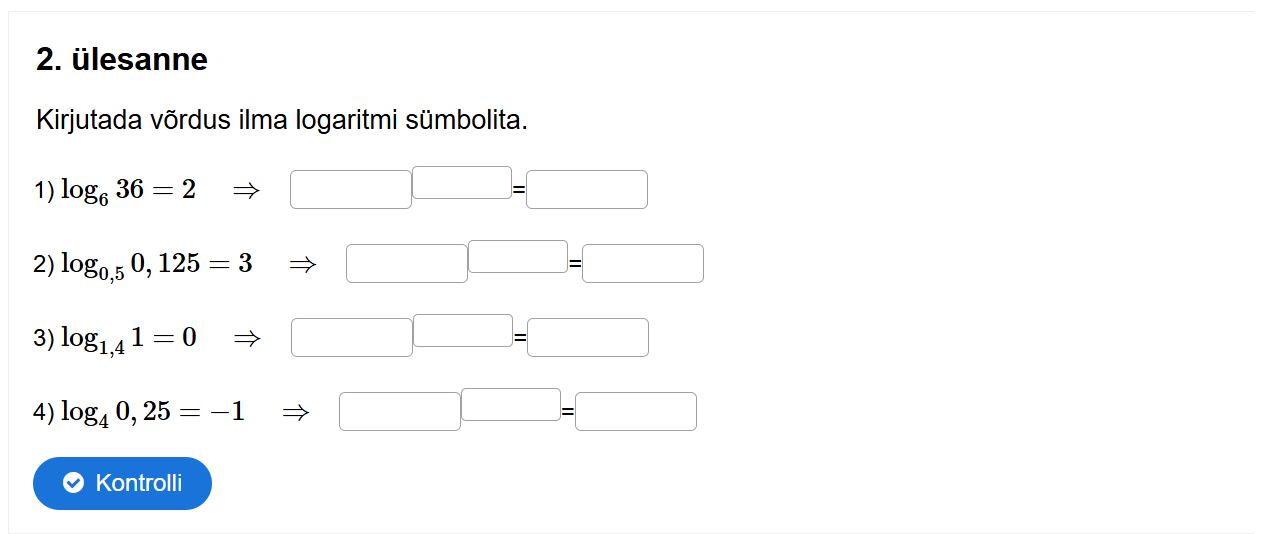This screenshot has width=1265, height=534.
Task: Click the log₁,₄ 1 = 0 expression
Action: [128, 338]
